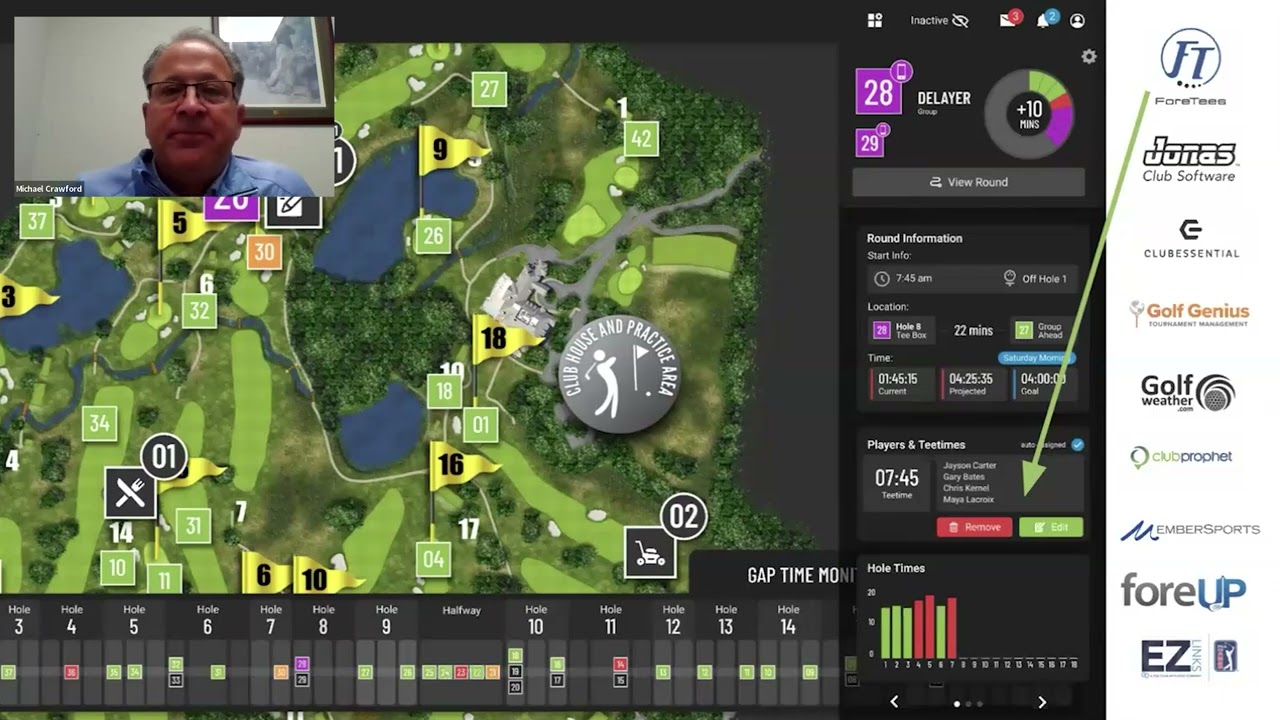Select the purple group 28 tile
The width and height of the screenshot is (1280, 720).
pos(879,93)
